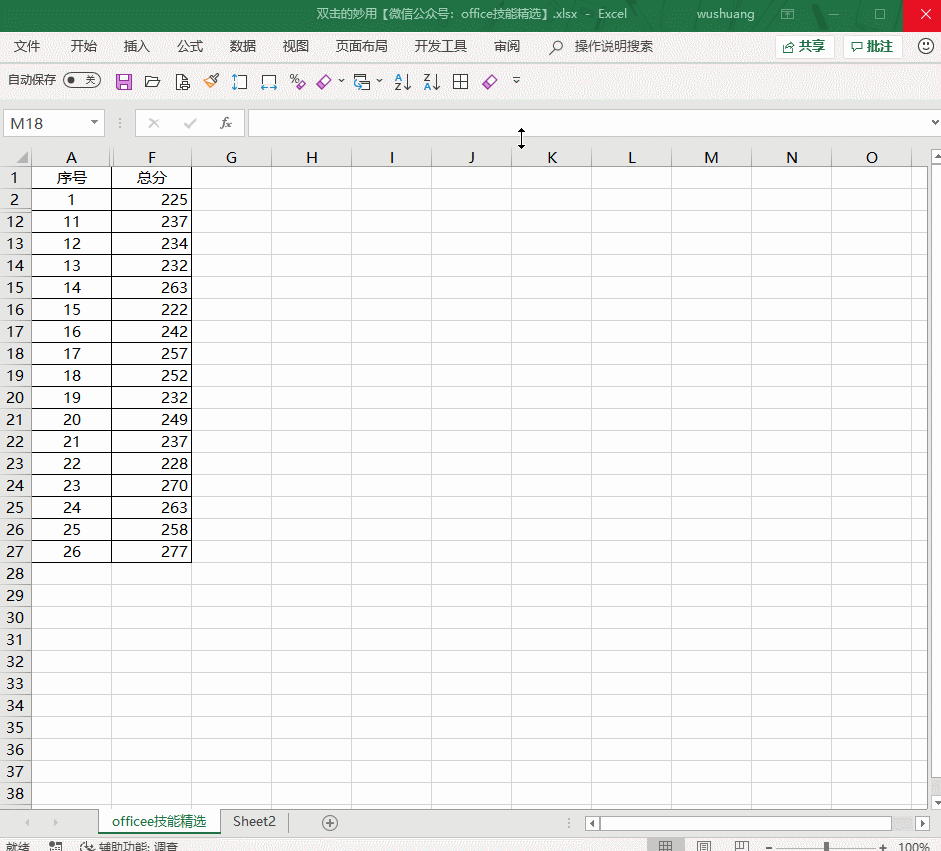Click the horizontal scrollbar right arrow

point(922,823)
